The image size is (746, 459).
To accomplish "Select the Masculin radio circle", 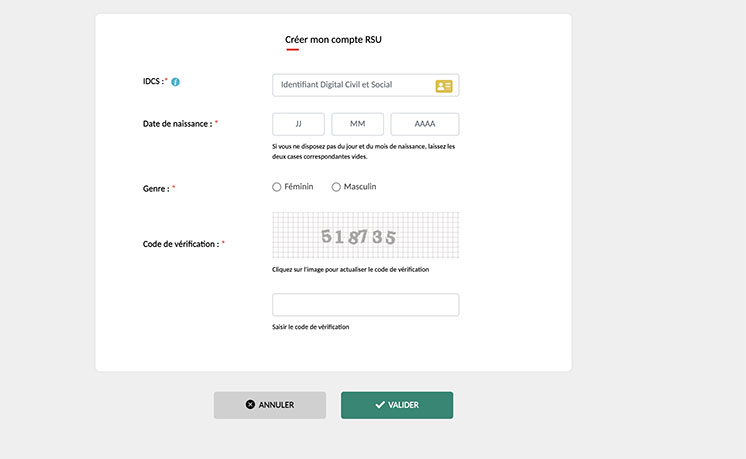I will [x=336, y=187].
